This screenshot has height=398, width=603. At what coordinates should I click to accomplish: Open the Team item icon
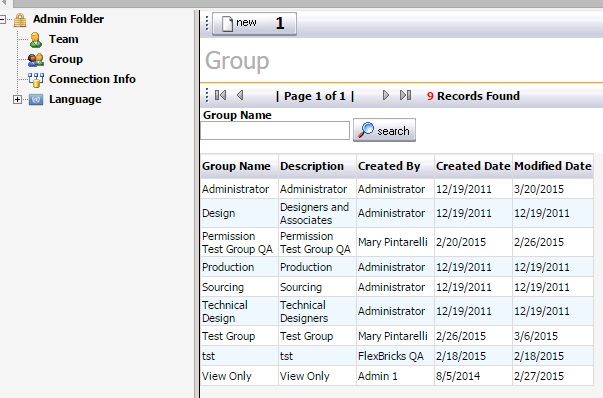click(36, 40)
